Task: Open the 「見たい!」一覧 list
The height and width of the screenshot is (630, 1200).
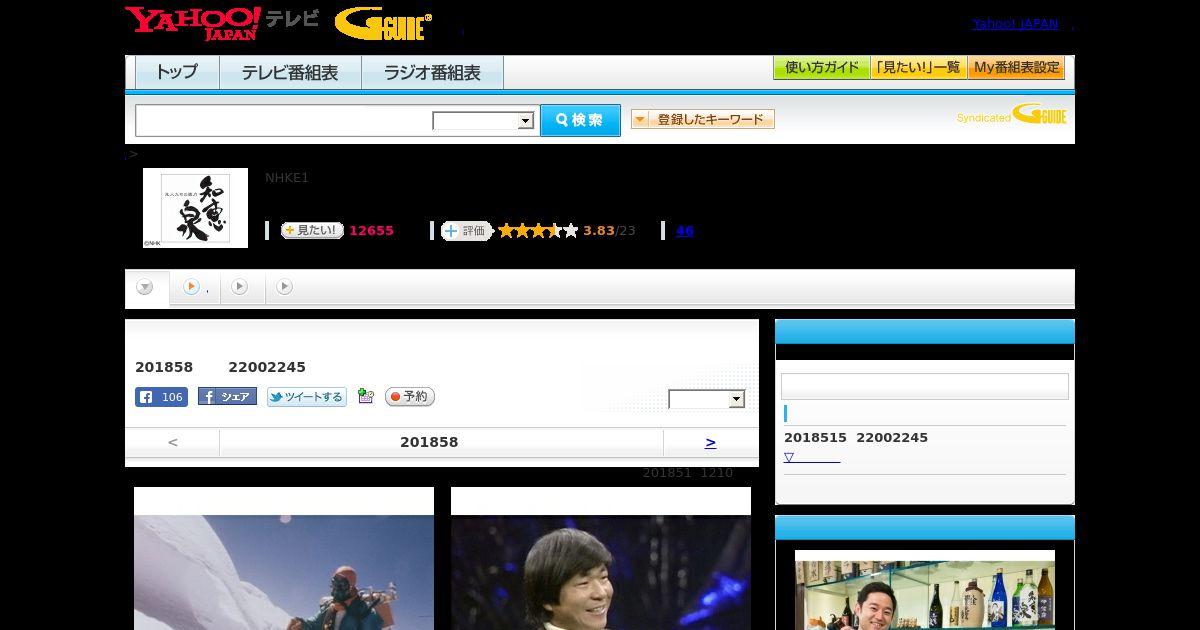Action: pos(918,68)
